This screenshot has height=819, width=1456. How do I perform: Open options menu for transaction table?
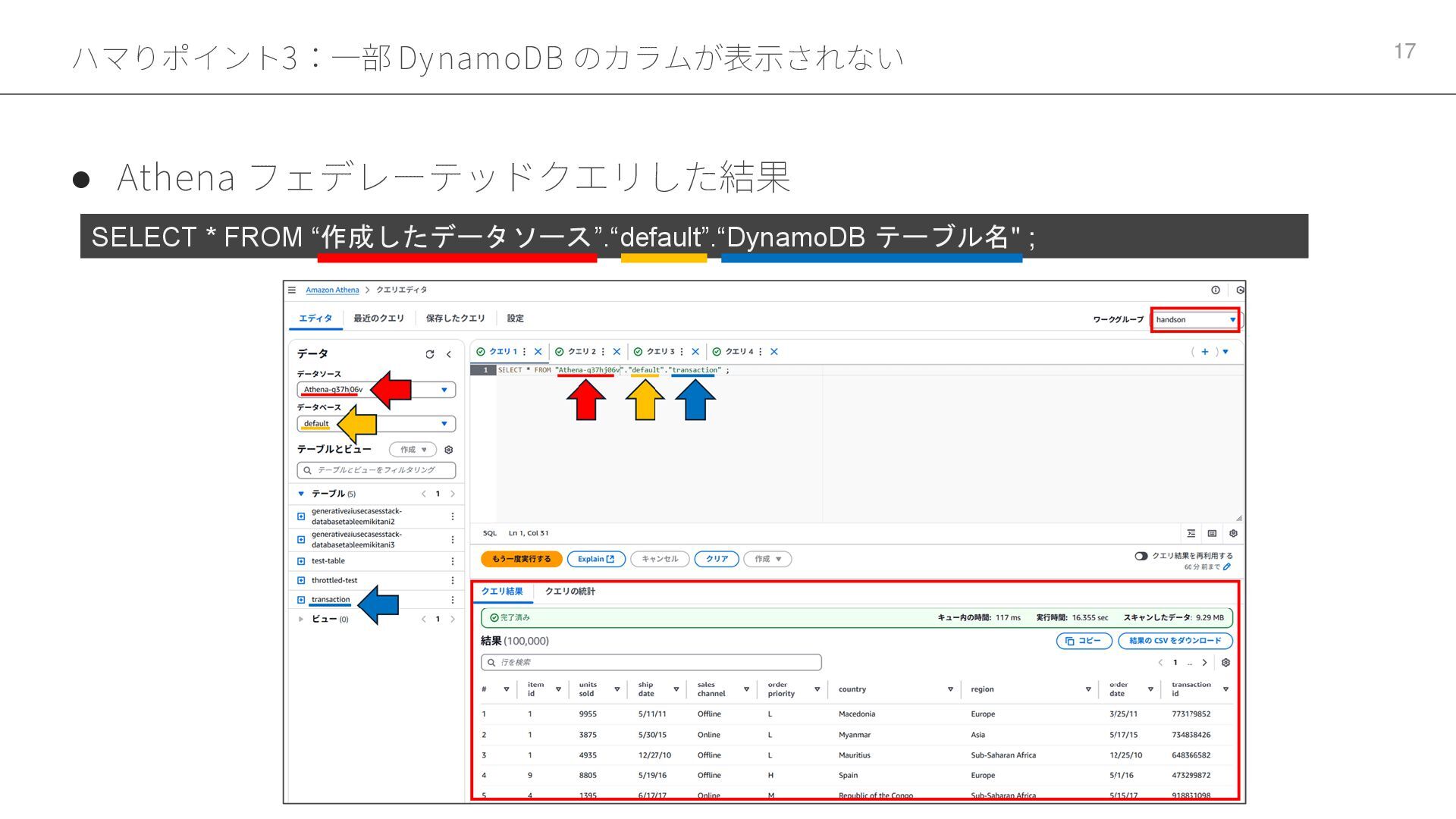(453, 600)
